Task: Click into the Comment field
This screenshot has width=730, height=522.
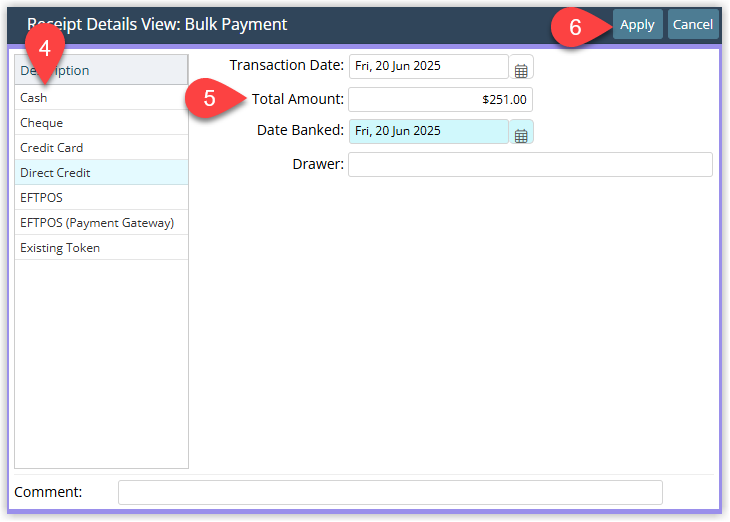Action: coord(390,493)
